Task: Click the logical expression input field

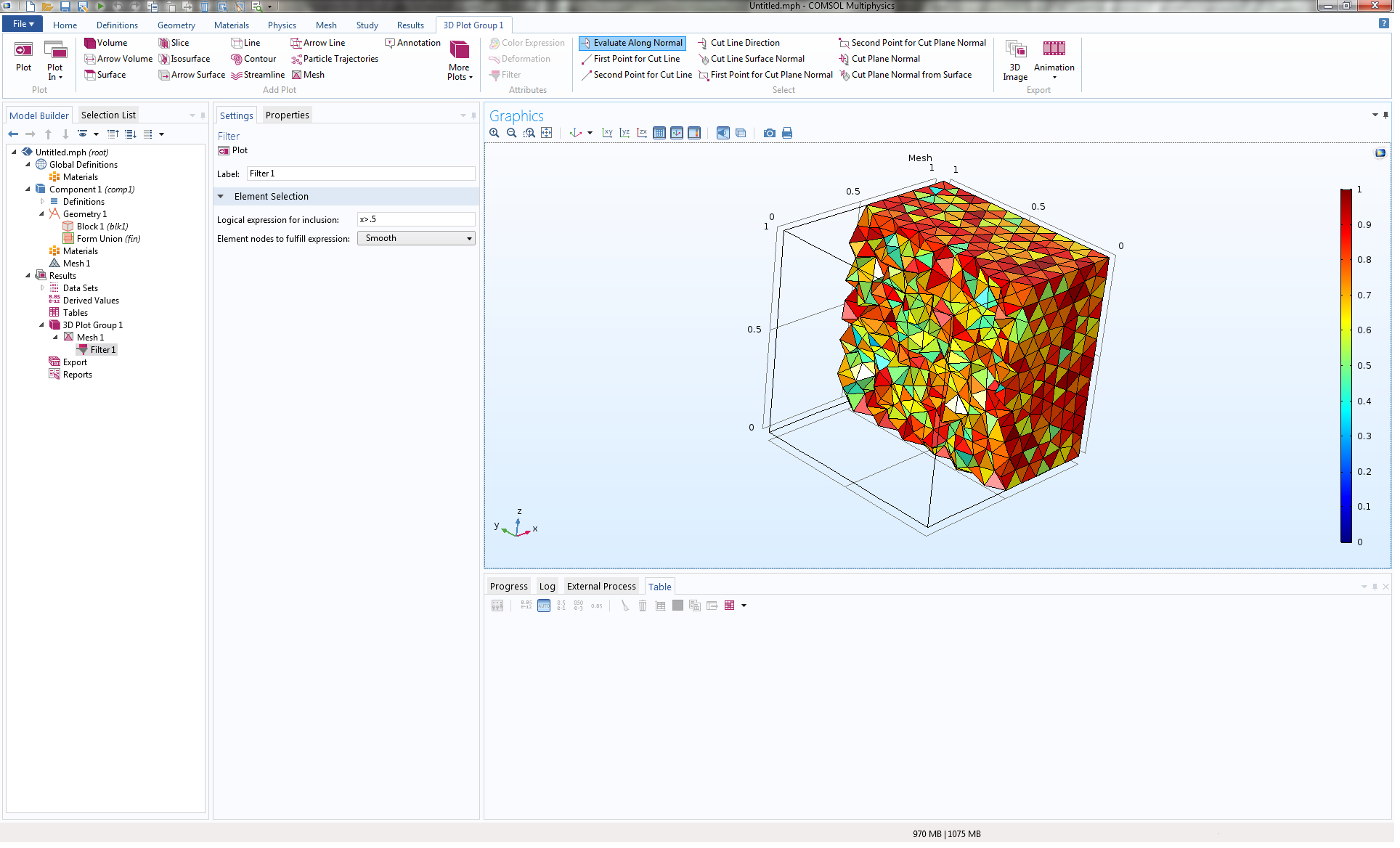Action: 416,219
